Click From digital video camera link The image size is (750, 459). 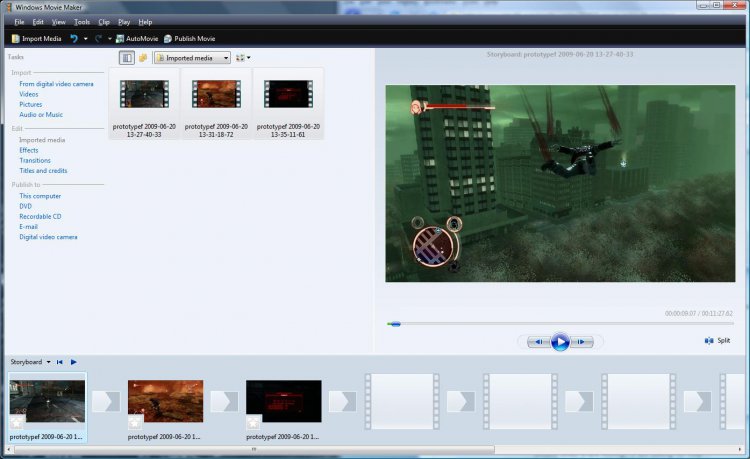pos(56,84)
